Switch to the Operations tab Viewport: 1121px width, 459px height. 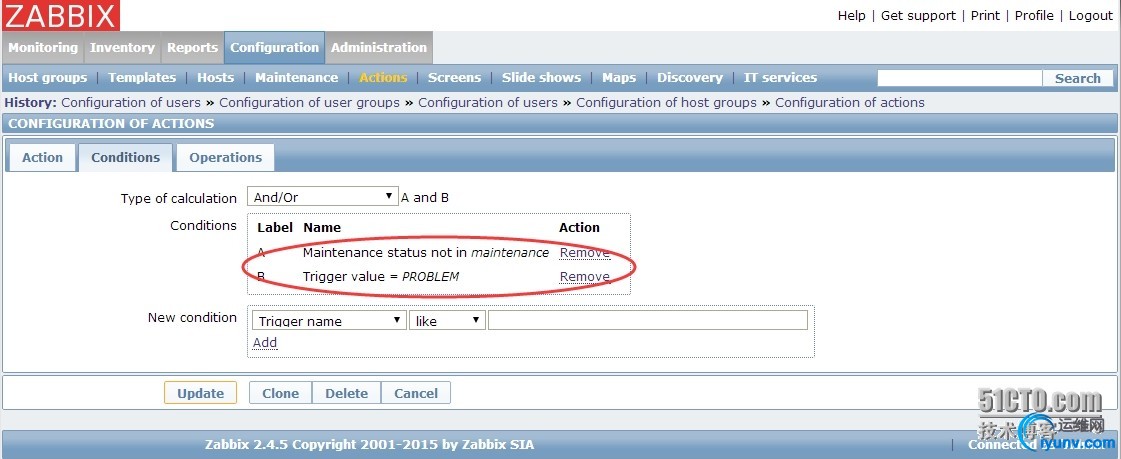coord(226,158)
